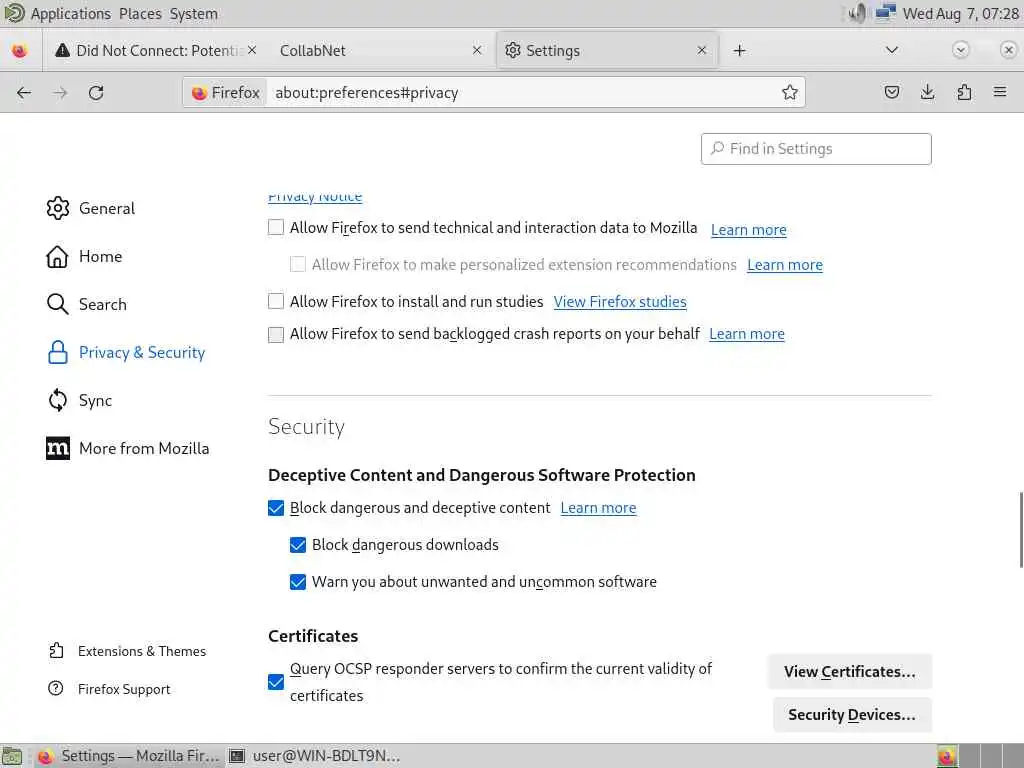Open the Downloads panel icon

[928, 93]
